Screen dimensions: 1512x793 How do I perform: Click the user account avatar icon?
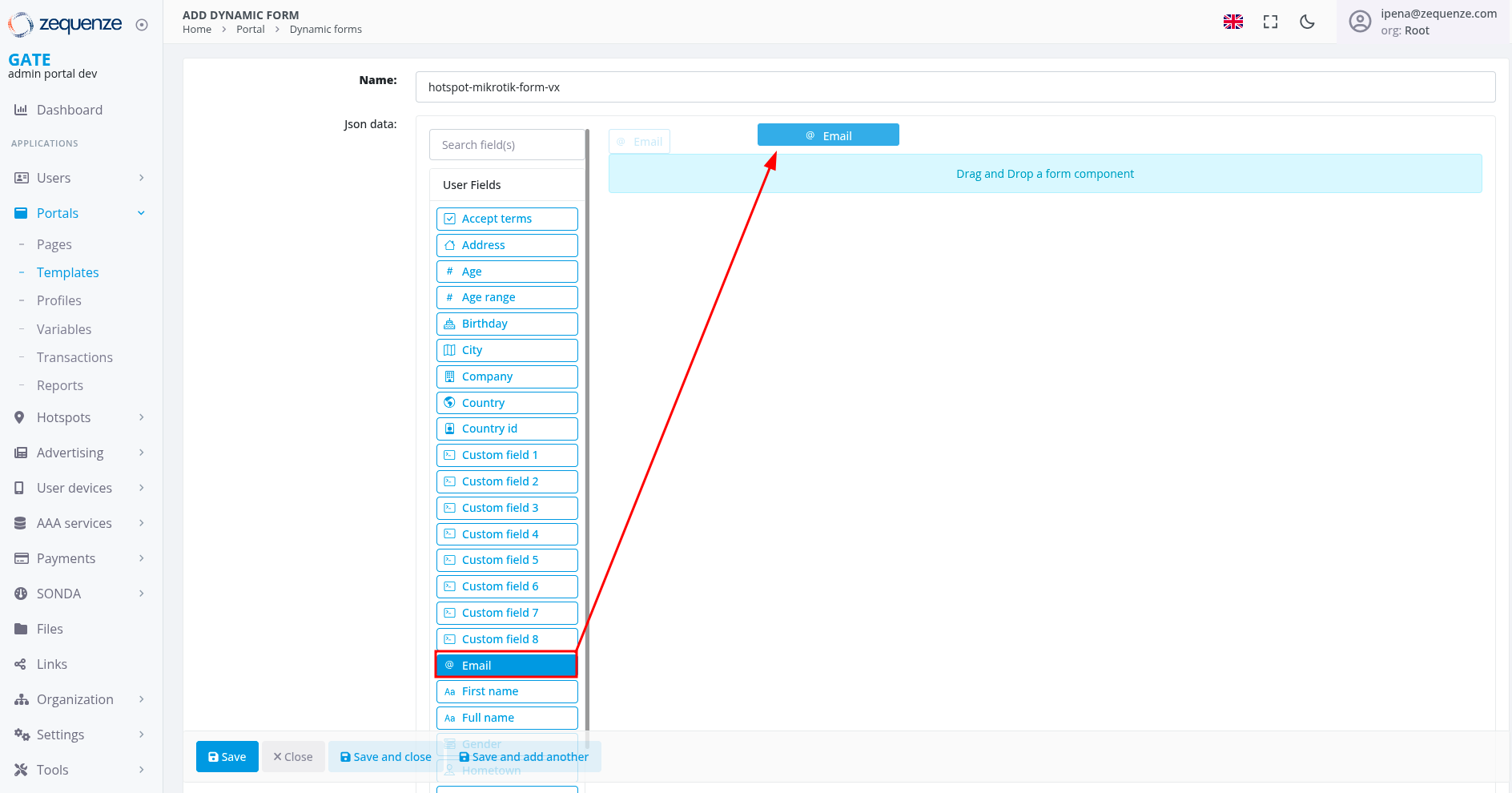coord(1359,22)
